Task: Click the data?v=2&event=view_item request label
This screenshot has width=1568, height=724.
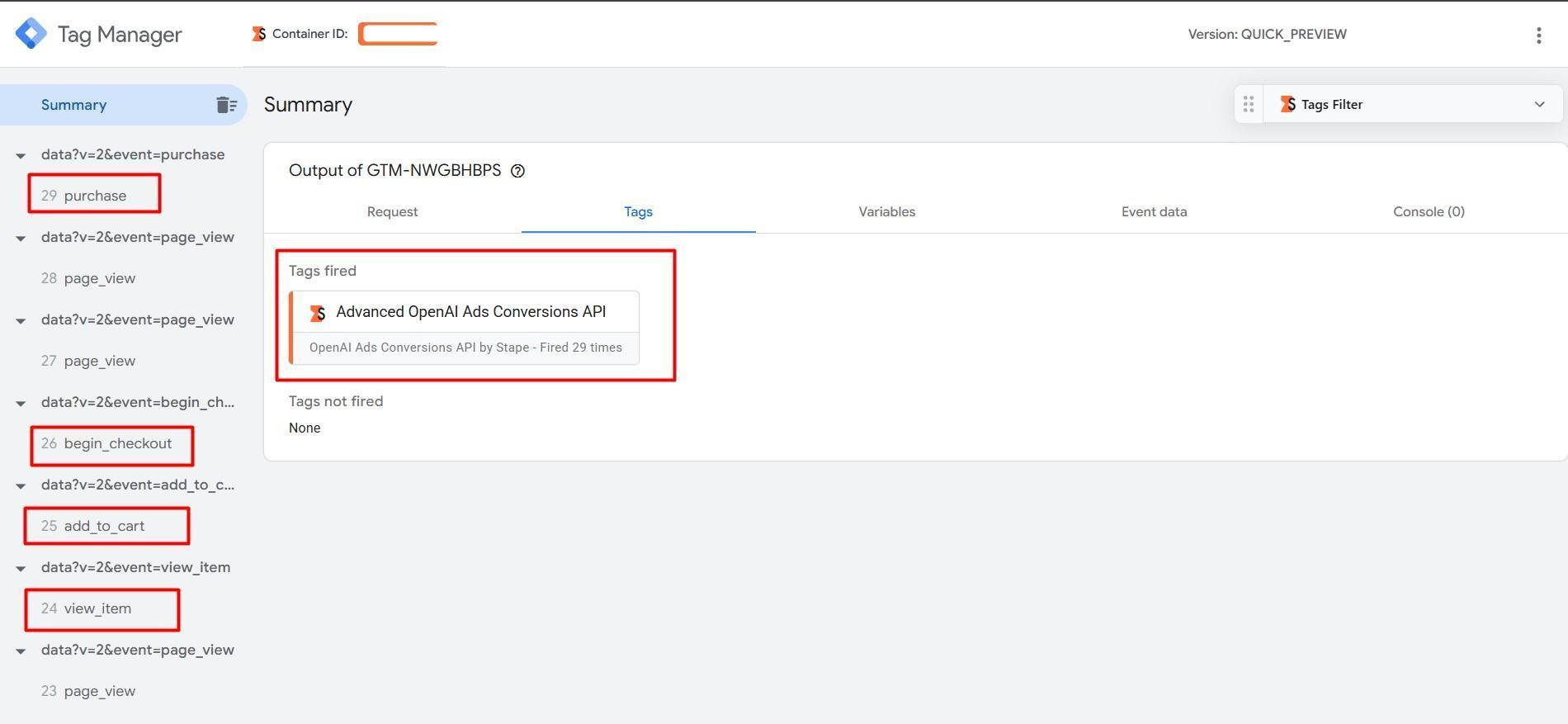Action: (x=135, y=567)
